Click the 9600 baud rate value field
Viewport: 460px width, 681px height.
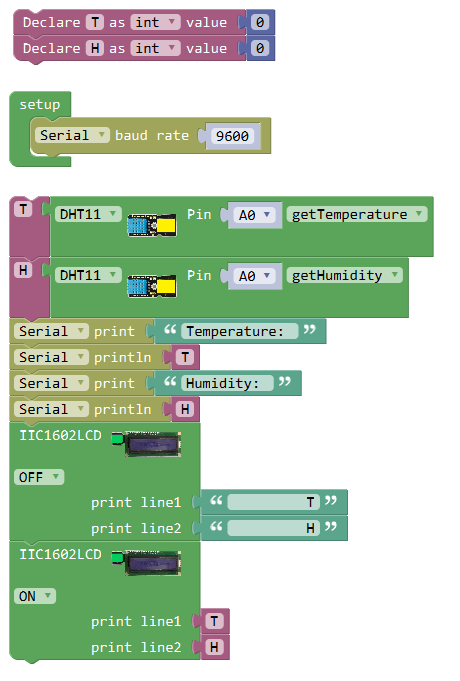(x=232, y=136)
